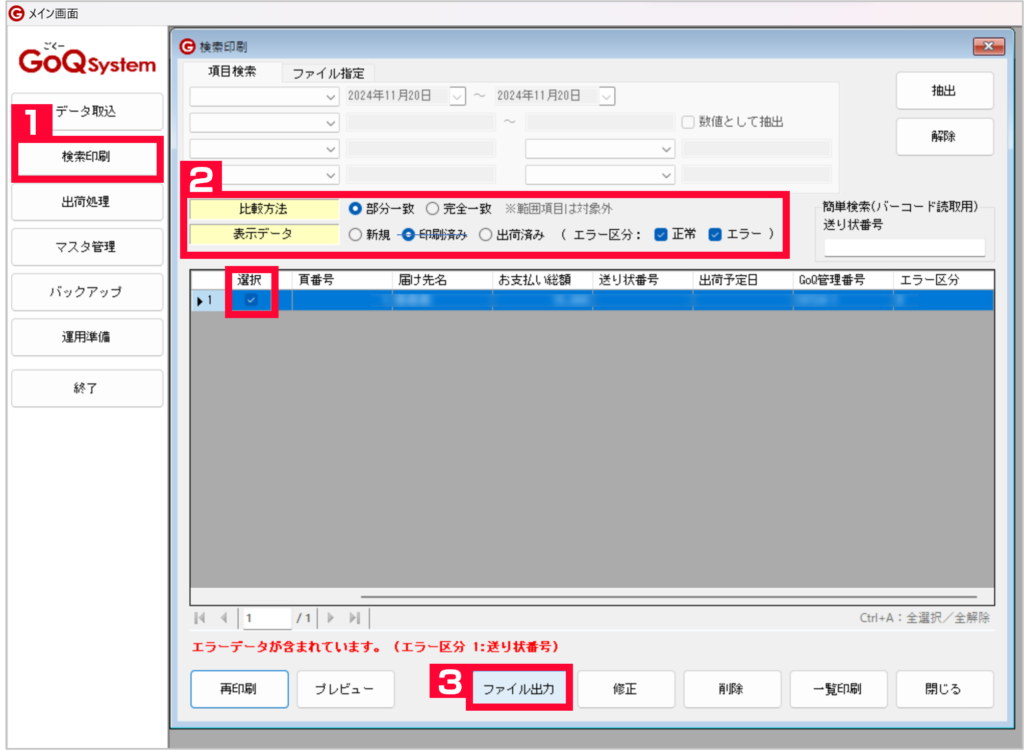The height and width of the screenshot is (750, 1024).
Task: Click the GoQSystem logo in the sidebar
Action: click(86, 60)
